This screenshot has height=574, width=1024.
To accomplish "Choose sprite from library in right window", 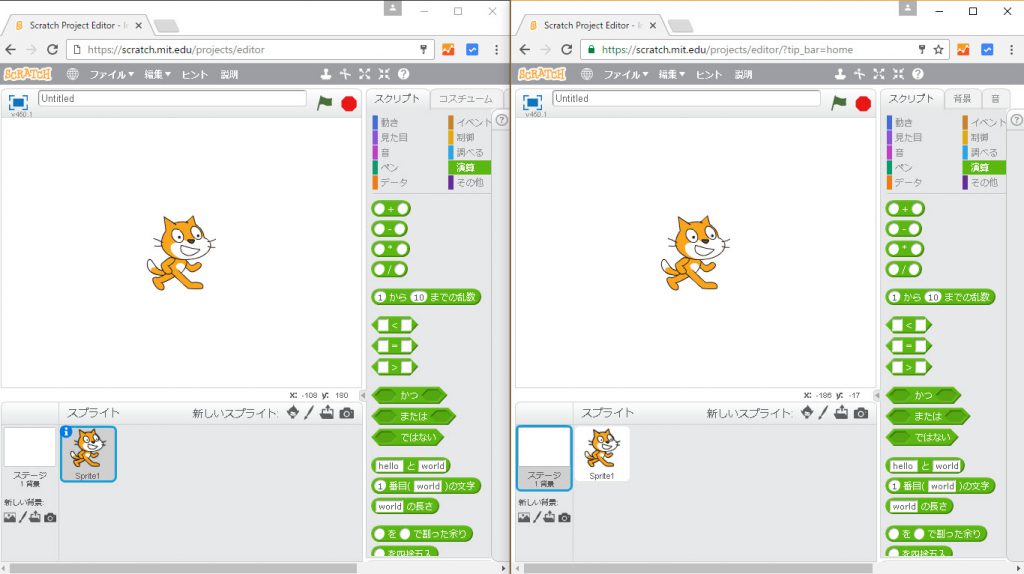I will [x=807, y=412].
